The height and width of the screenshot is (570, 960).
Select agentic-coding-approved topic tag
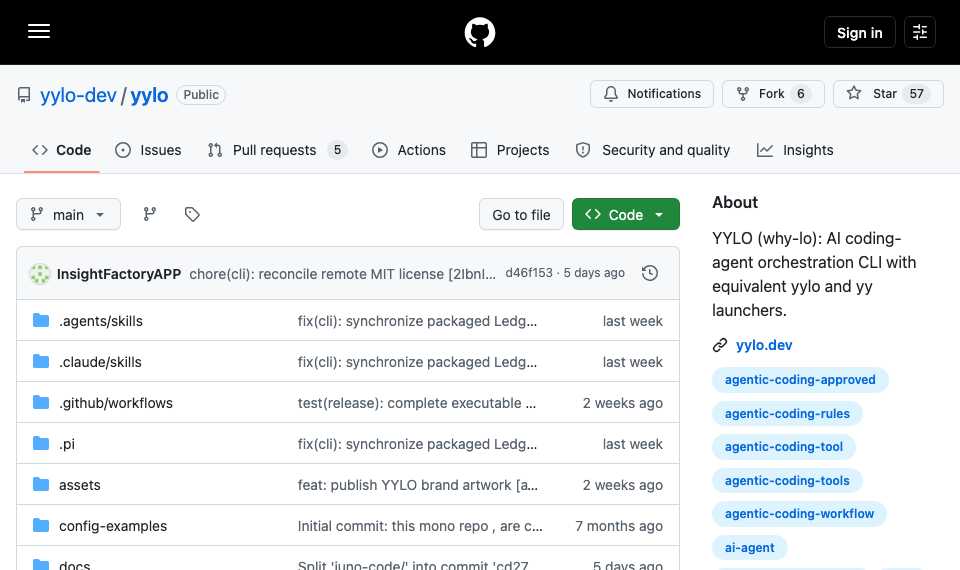pyautogui.click(x=800, y=380)
